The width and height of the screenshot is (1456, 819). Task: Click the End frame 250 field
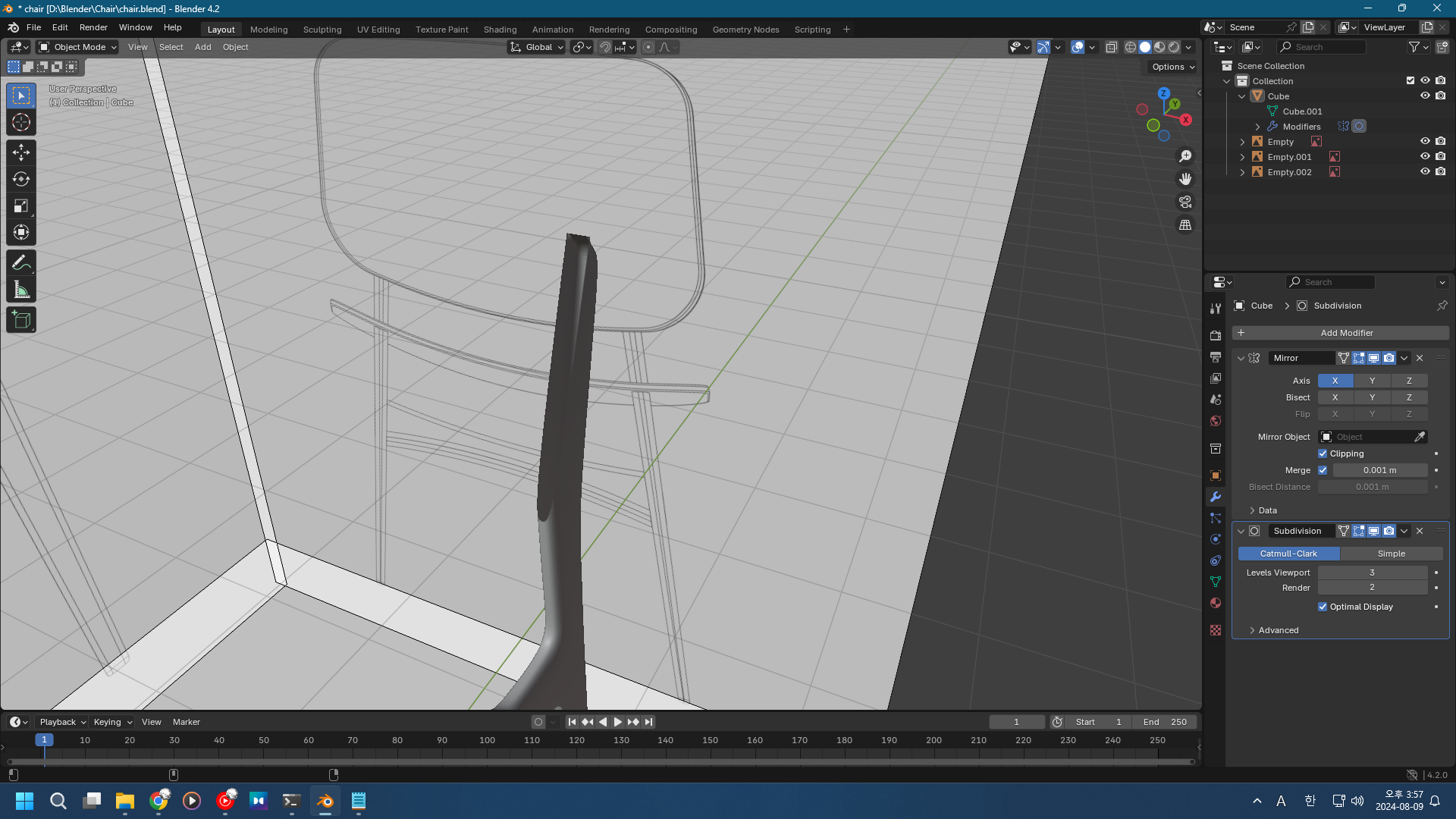pyautogui.click(x=1165, y=722)
